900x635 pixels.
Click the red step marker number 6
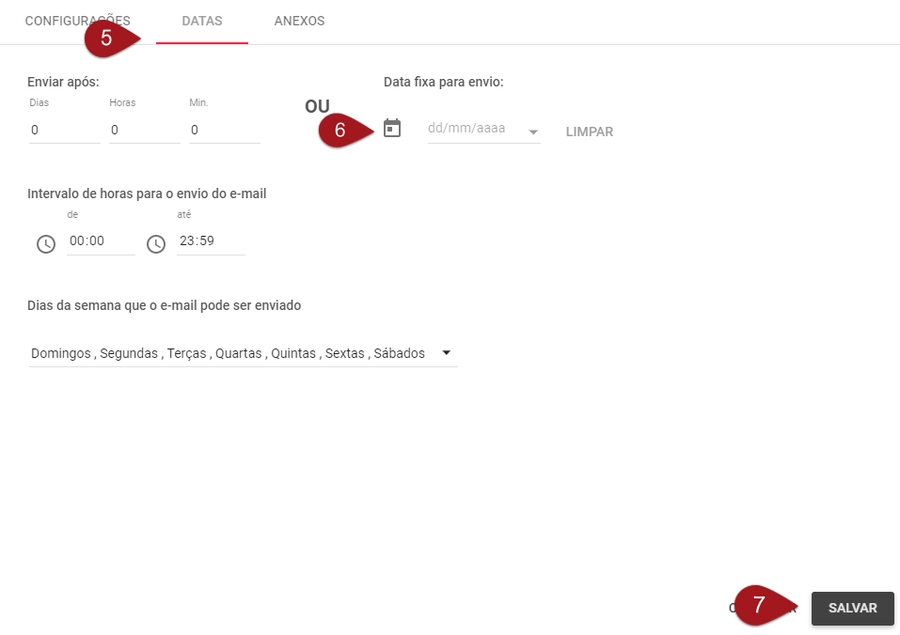pos(341,130)
